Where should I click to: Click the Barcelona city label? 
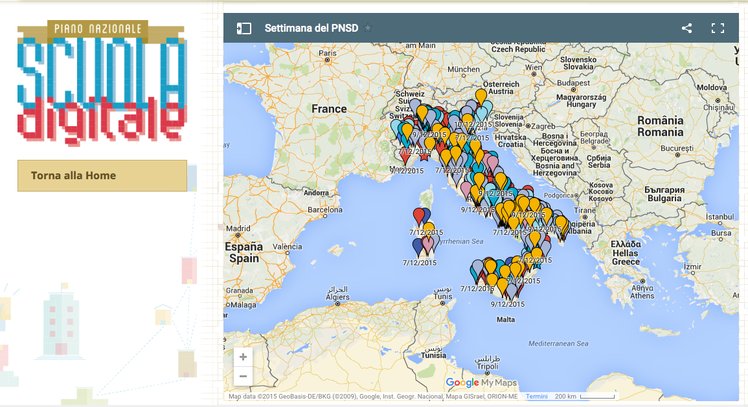[x=325, y=209]
